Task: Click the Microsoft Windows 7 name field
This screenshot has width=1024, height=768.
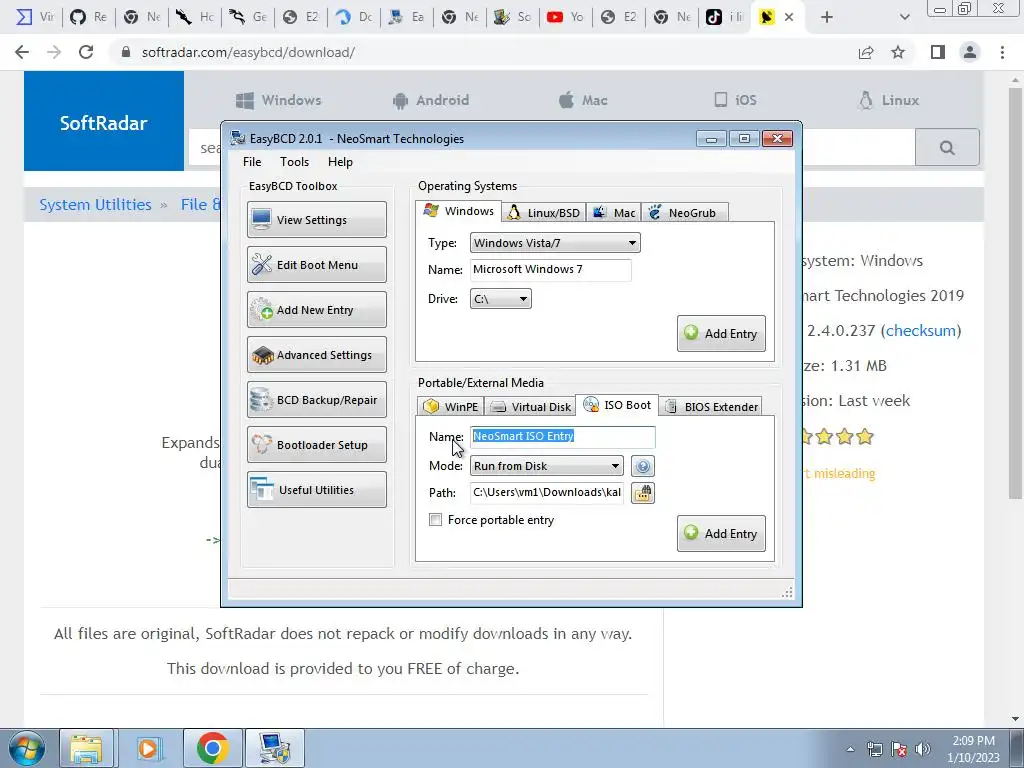Action: click(x=551, y=270)
